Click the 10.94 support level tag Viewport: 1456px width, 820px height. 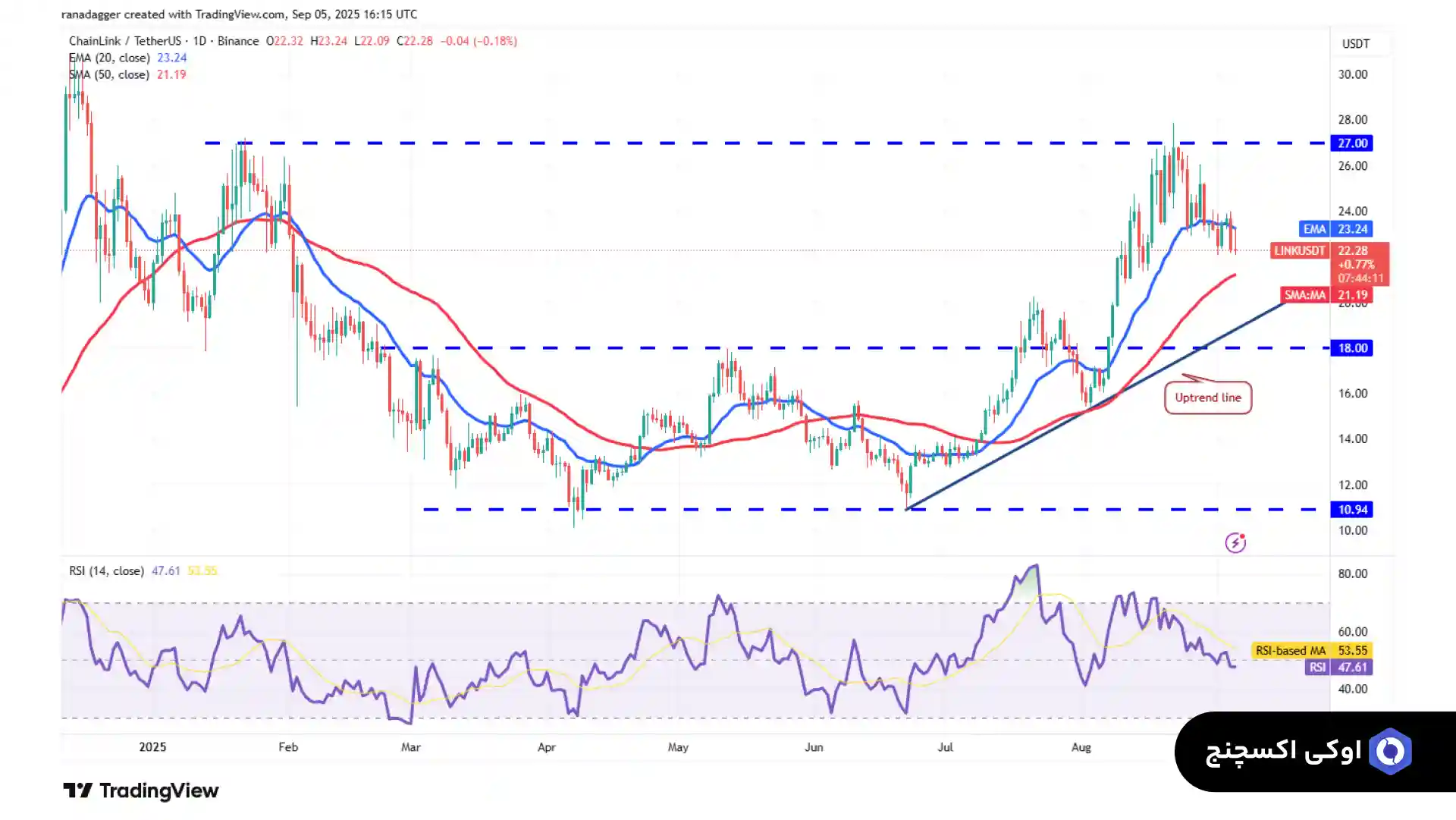tap(1351, 510)
